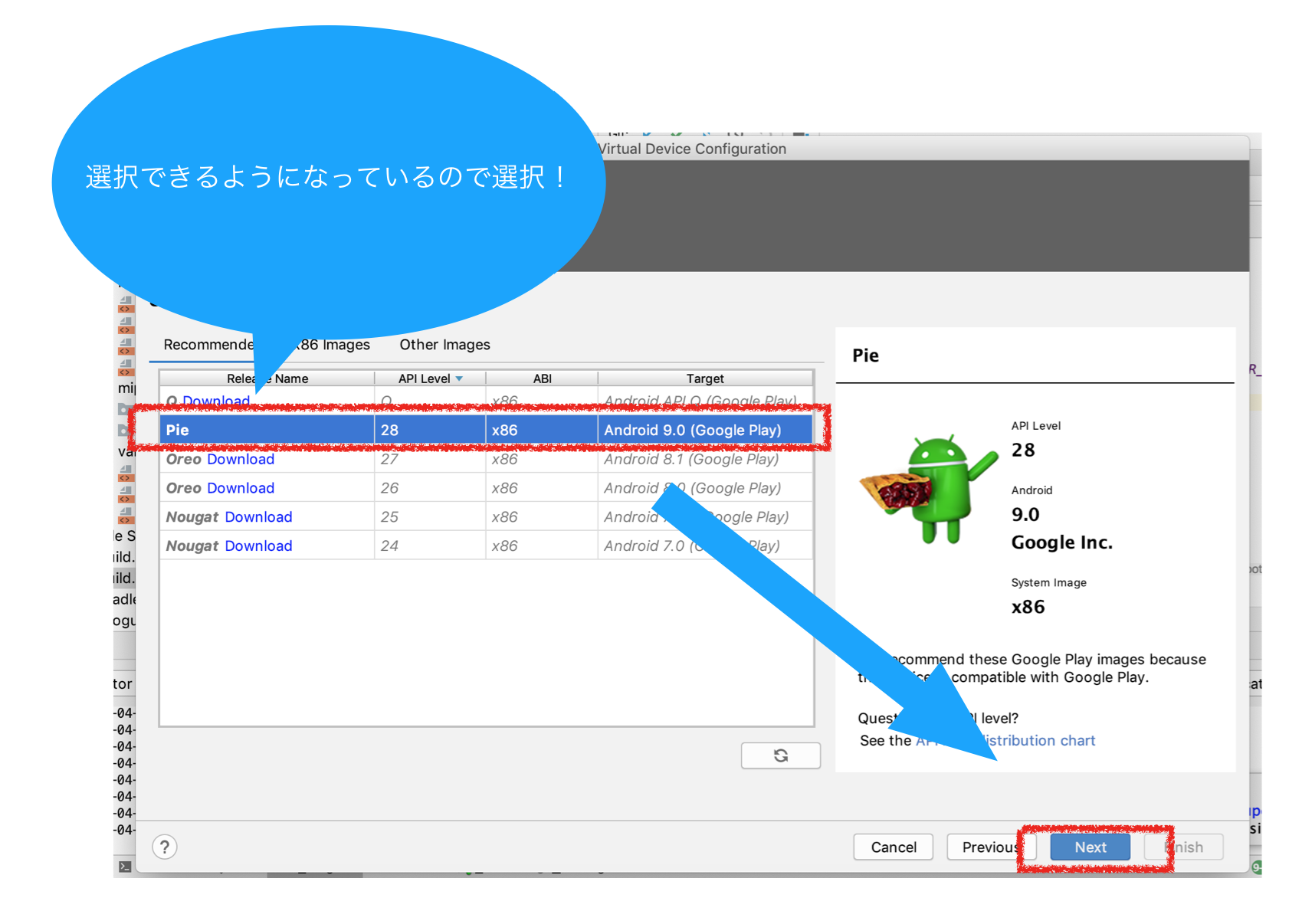The width and height of the screenshot is (1312, 924).
Task: Go back with the Previous button
Action: pyautogui.click(x=991, y=847)
